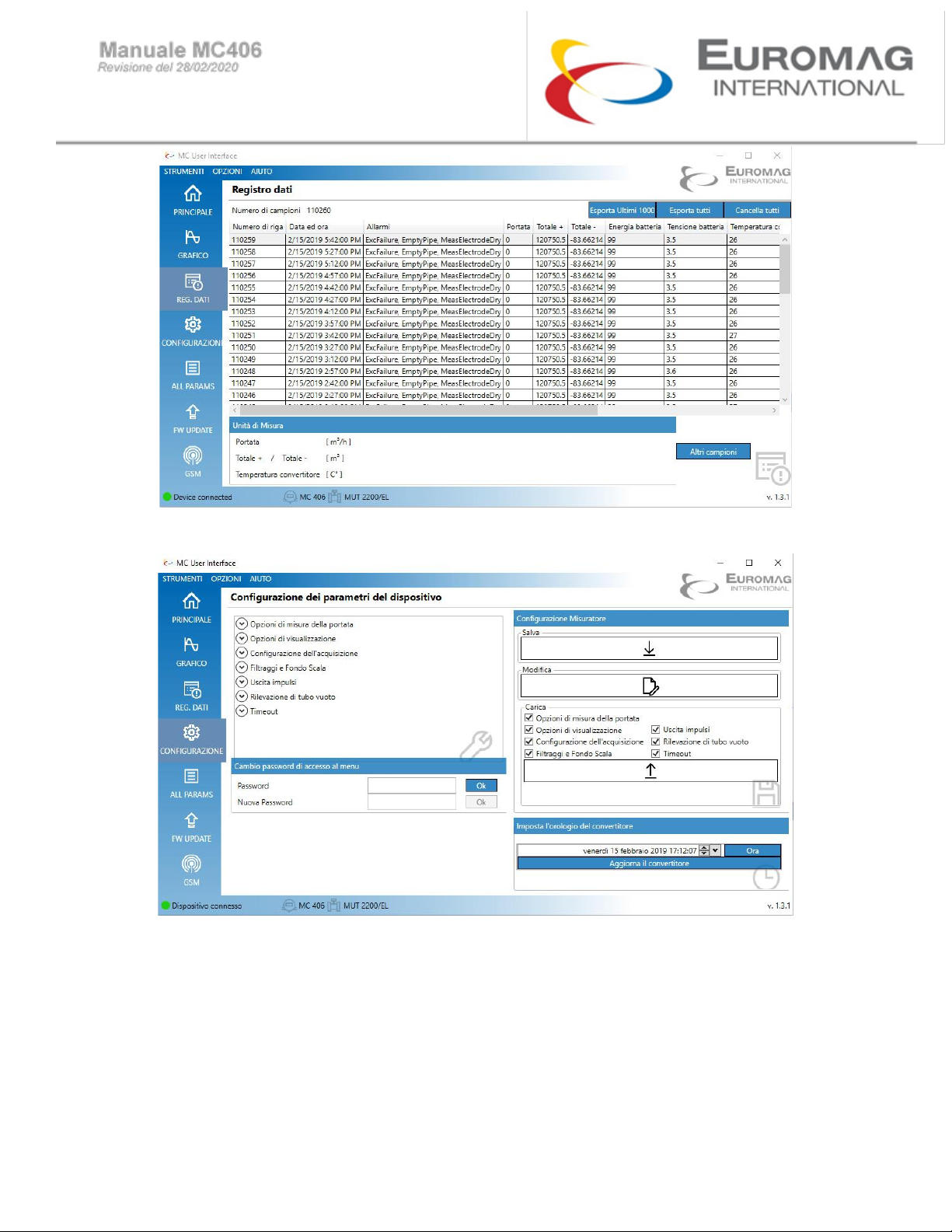Expand Timeout section in parameter list

click(x=242, y=711)
